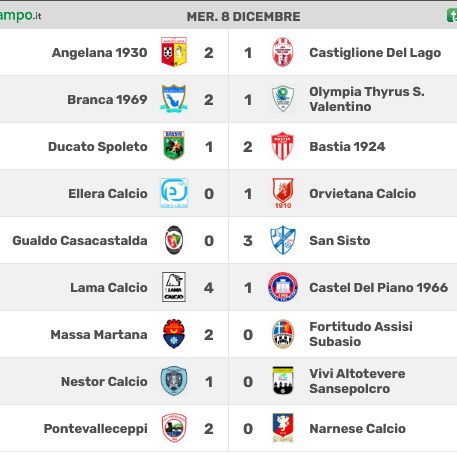457x458 pixels.
Task: Click the Fortitudo Assisi Subasio name
Action: [x=361, y=334]
